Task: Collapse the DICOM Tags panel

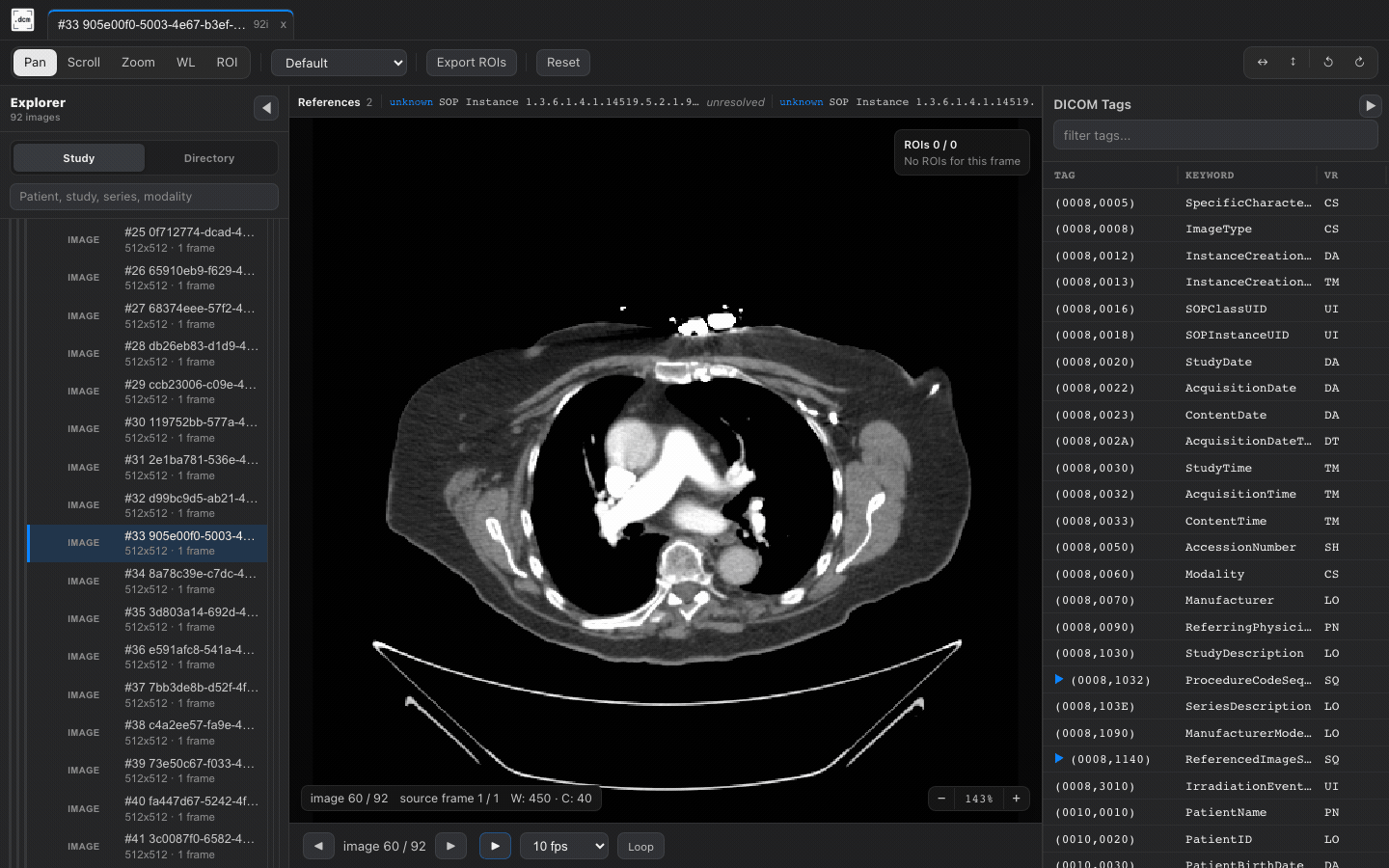Action: pos(1370,106)
